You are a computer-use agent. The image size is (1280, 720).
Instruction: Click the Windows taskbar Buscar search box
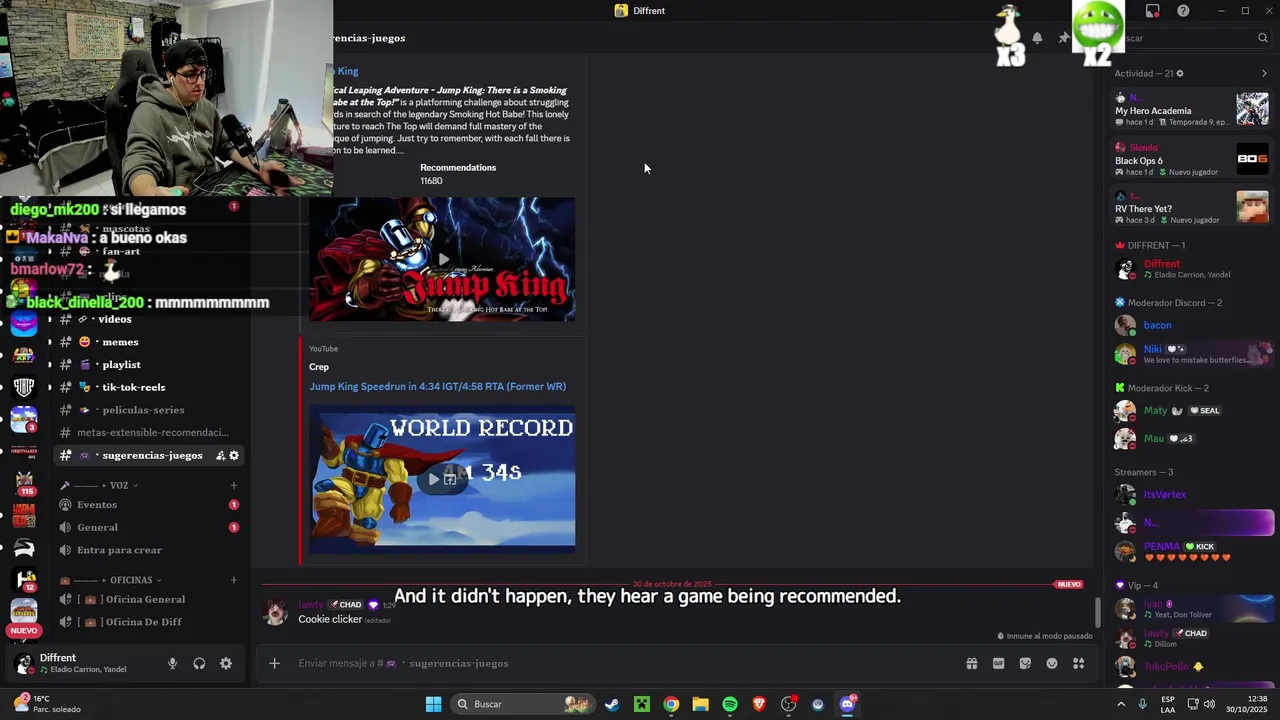(521, 704)
